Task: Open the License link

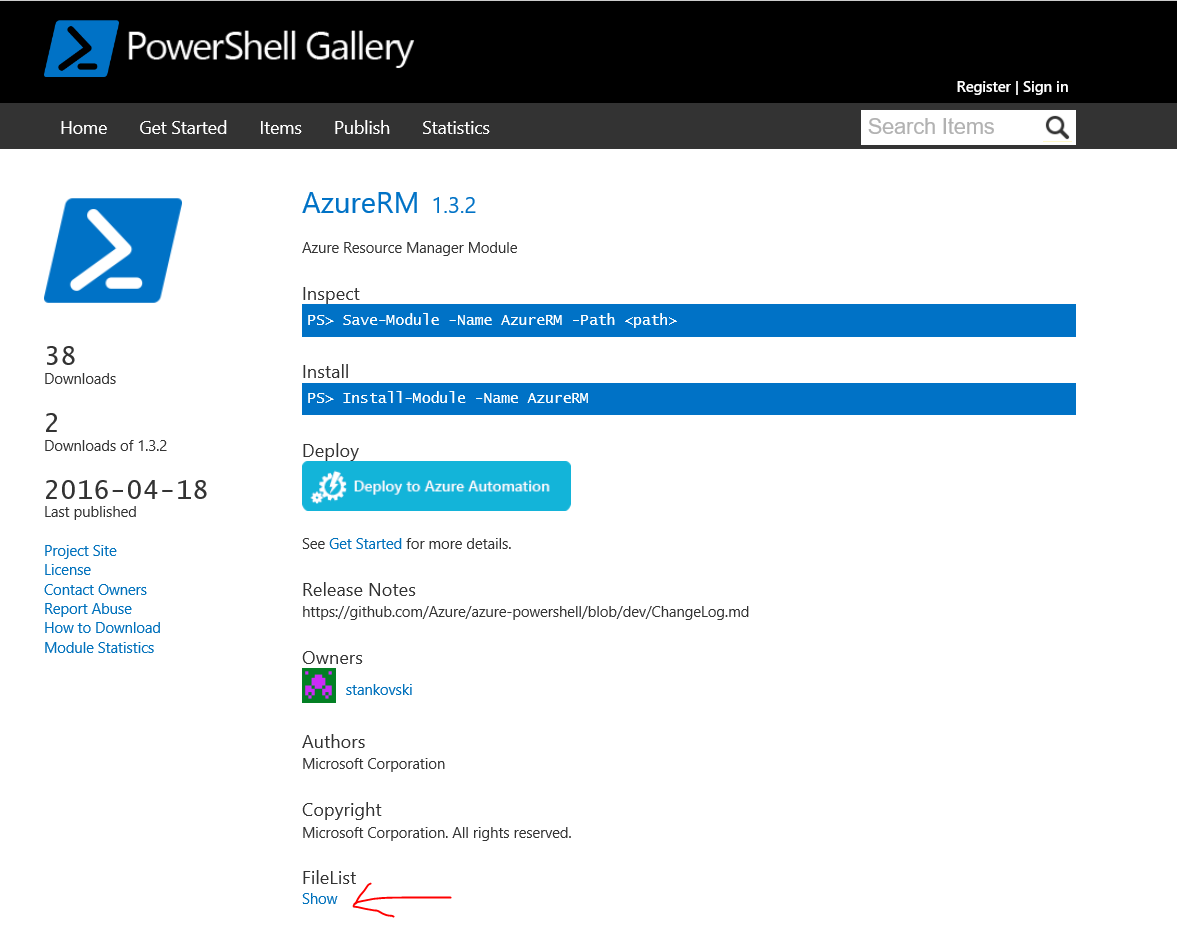Action: [x=67, y=570]
